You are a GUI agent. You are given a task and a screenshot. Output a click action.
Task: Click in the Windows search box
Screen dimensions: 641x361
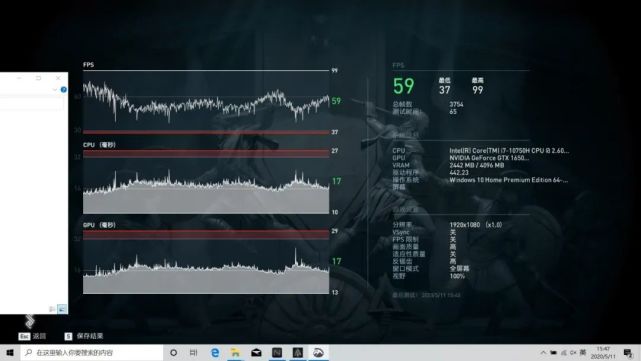coord(92,352)
